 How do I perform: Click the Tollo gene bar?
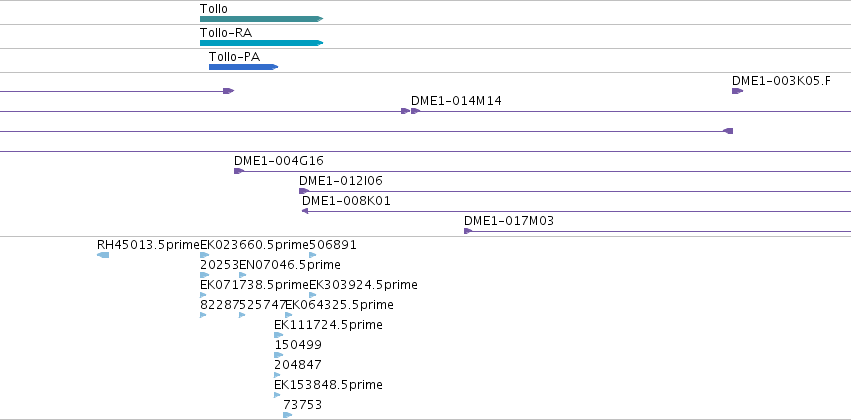point(260,19)
